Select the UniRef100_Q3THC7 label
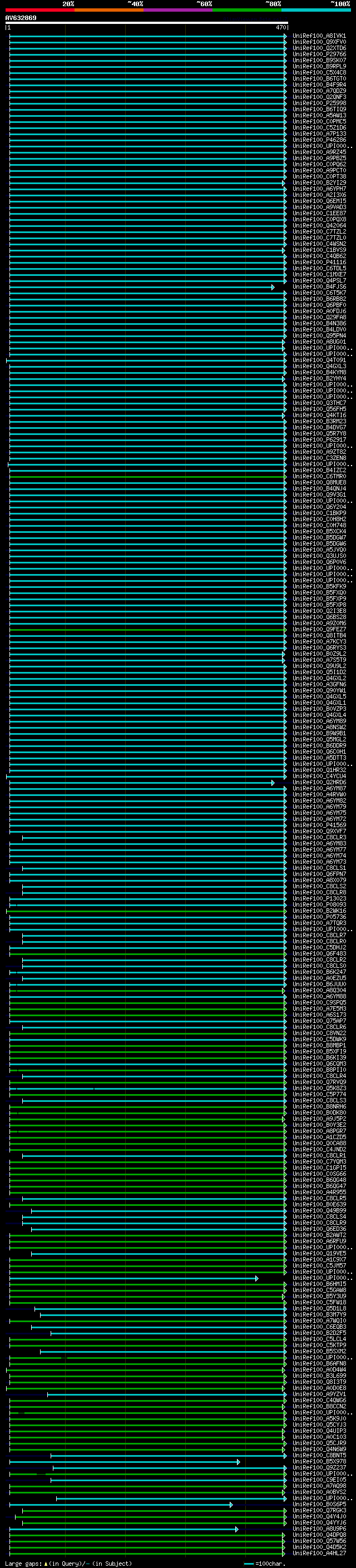The image size is (356, 1568). pyautogui.click(x=319, y=403)
